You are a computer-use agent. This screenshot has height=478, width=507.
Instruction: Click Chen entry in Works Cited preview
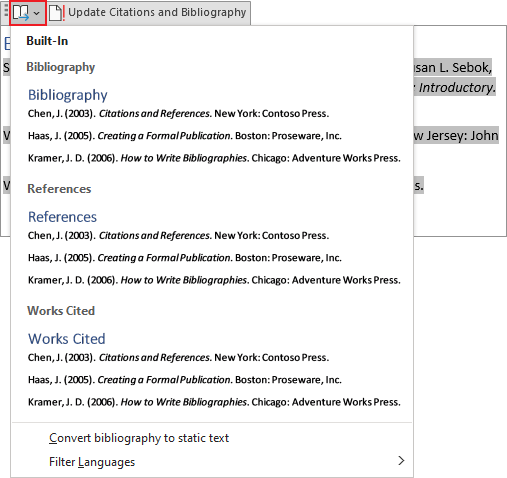tap(178, 358)
